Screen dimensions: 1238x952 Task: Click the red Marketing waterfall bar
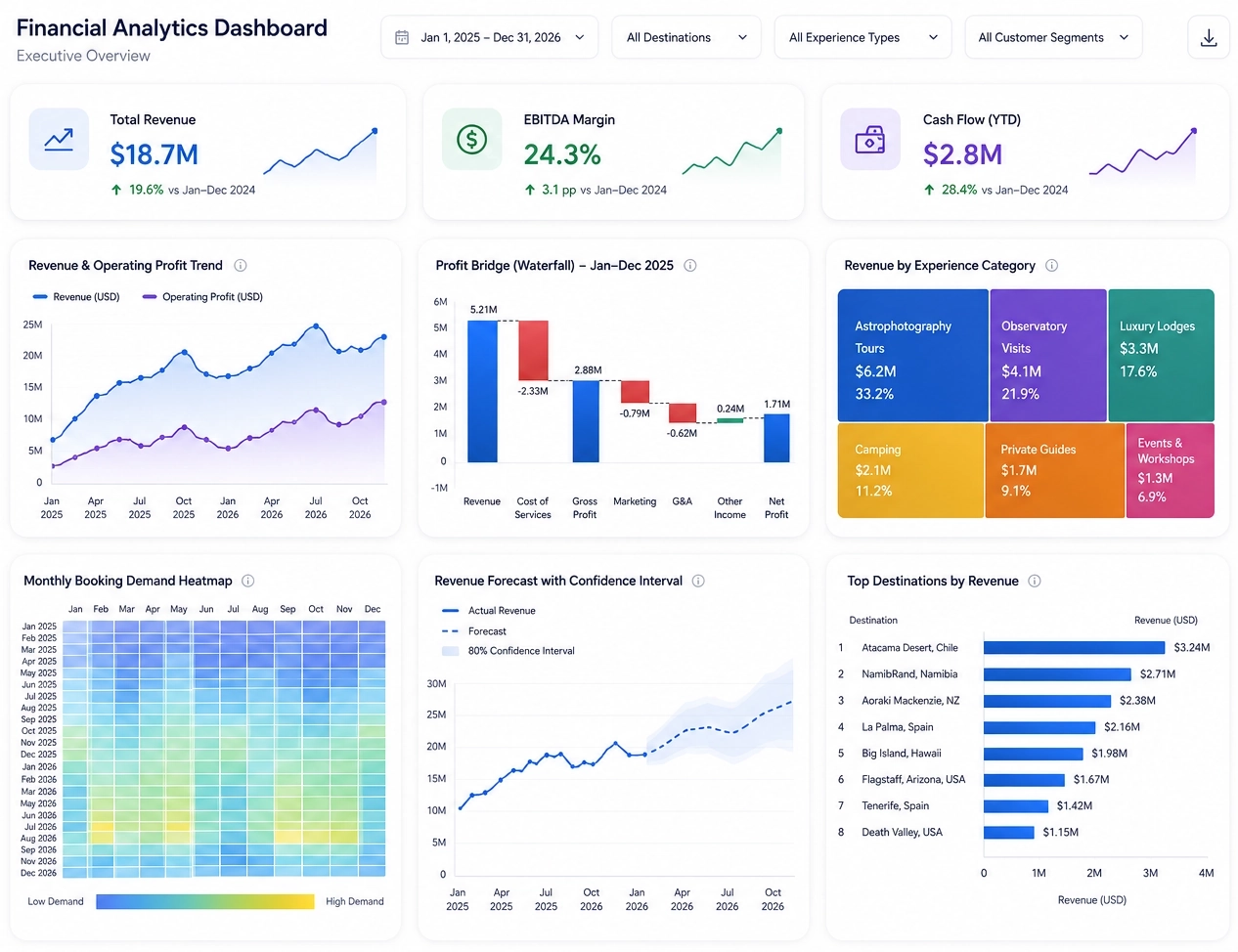635,392
